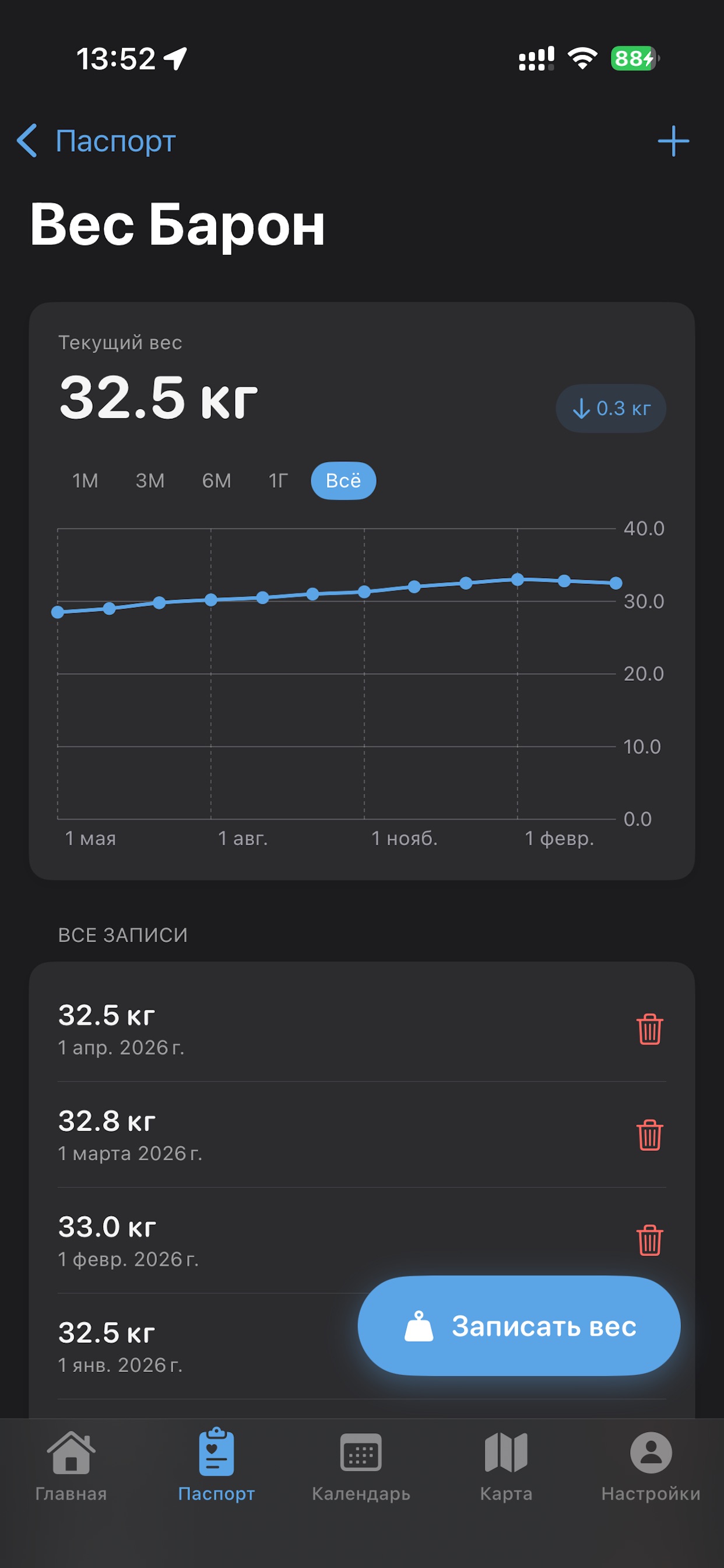This screenshot has height=1568, width=724.
Task: Select the Всё time range
Action: coord(343,481)
